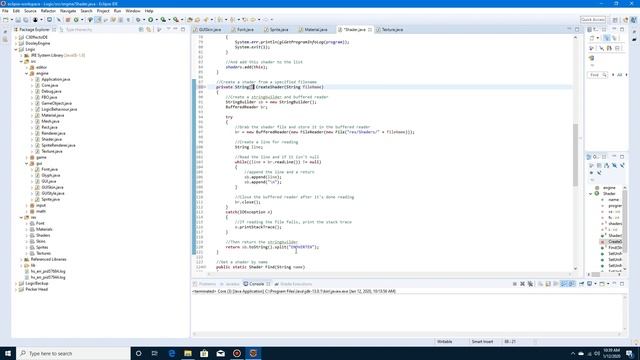Viewport: 640px width, 360px height.
Task: Click the Java perspective icon at far right
Action: (x=633, y=20)
